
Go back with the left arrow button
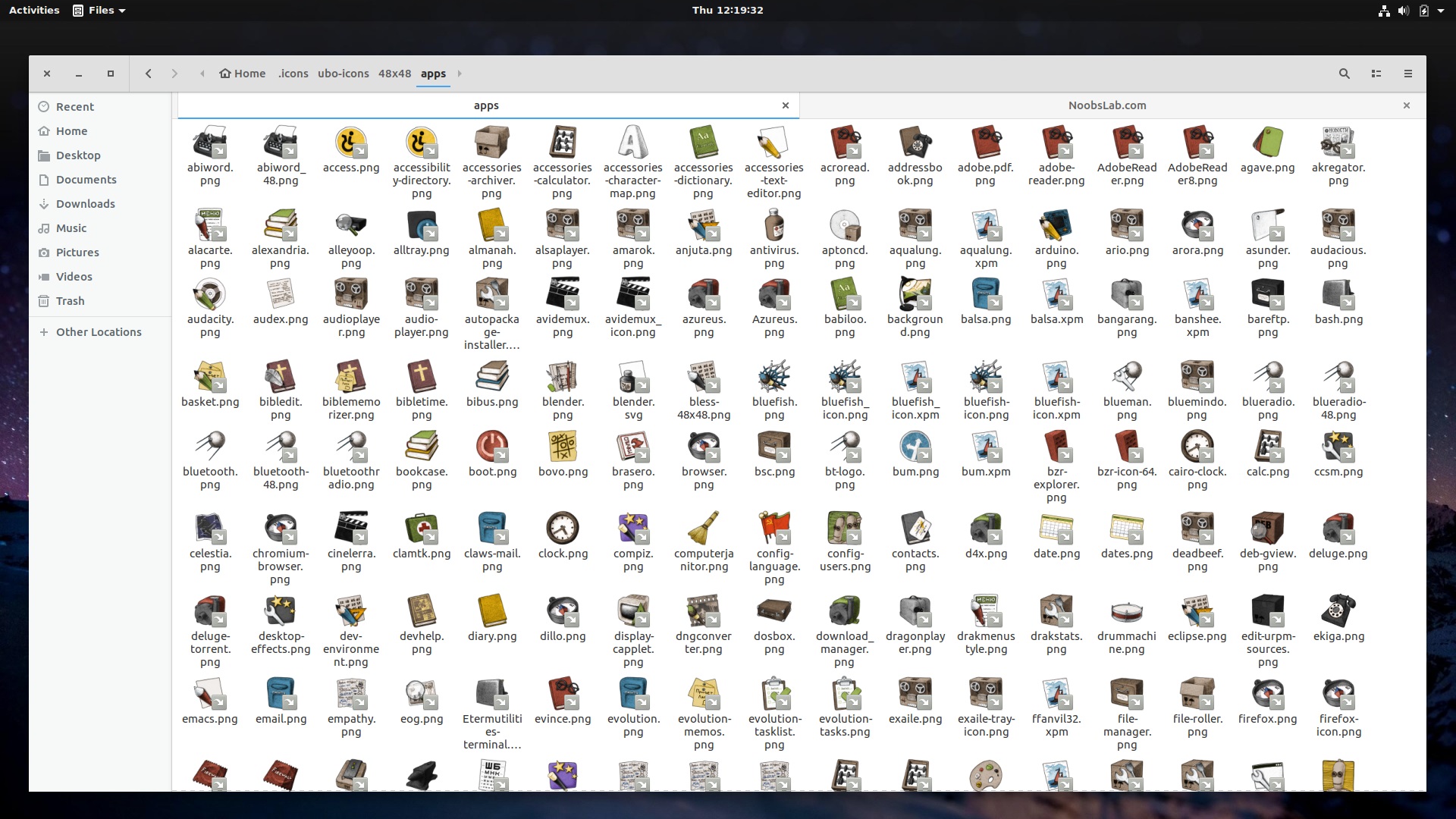coord(149,74)
